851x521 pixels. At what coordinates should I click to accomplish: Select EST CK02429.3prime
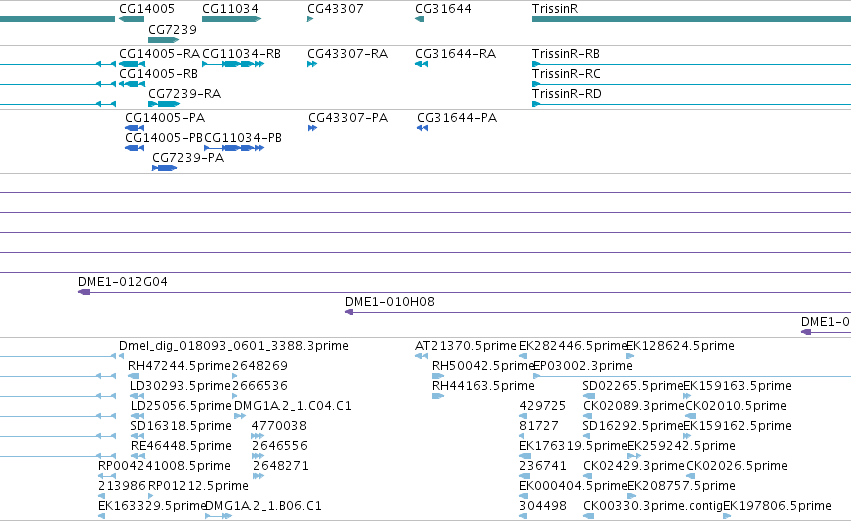633,466
